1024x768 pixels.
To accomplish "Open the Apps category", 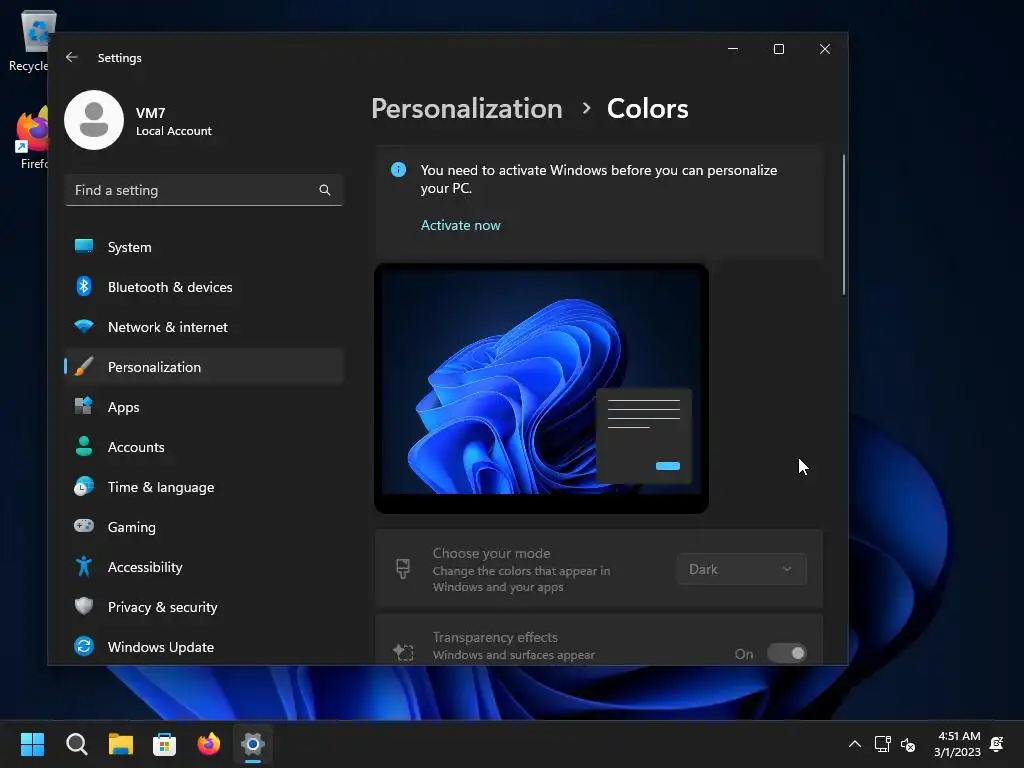I will [204, 407].
